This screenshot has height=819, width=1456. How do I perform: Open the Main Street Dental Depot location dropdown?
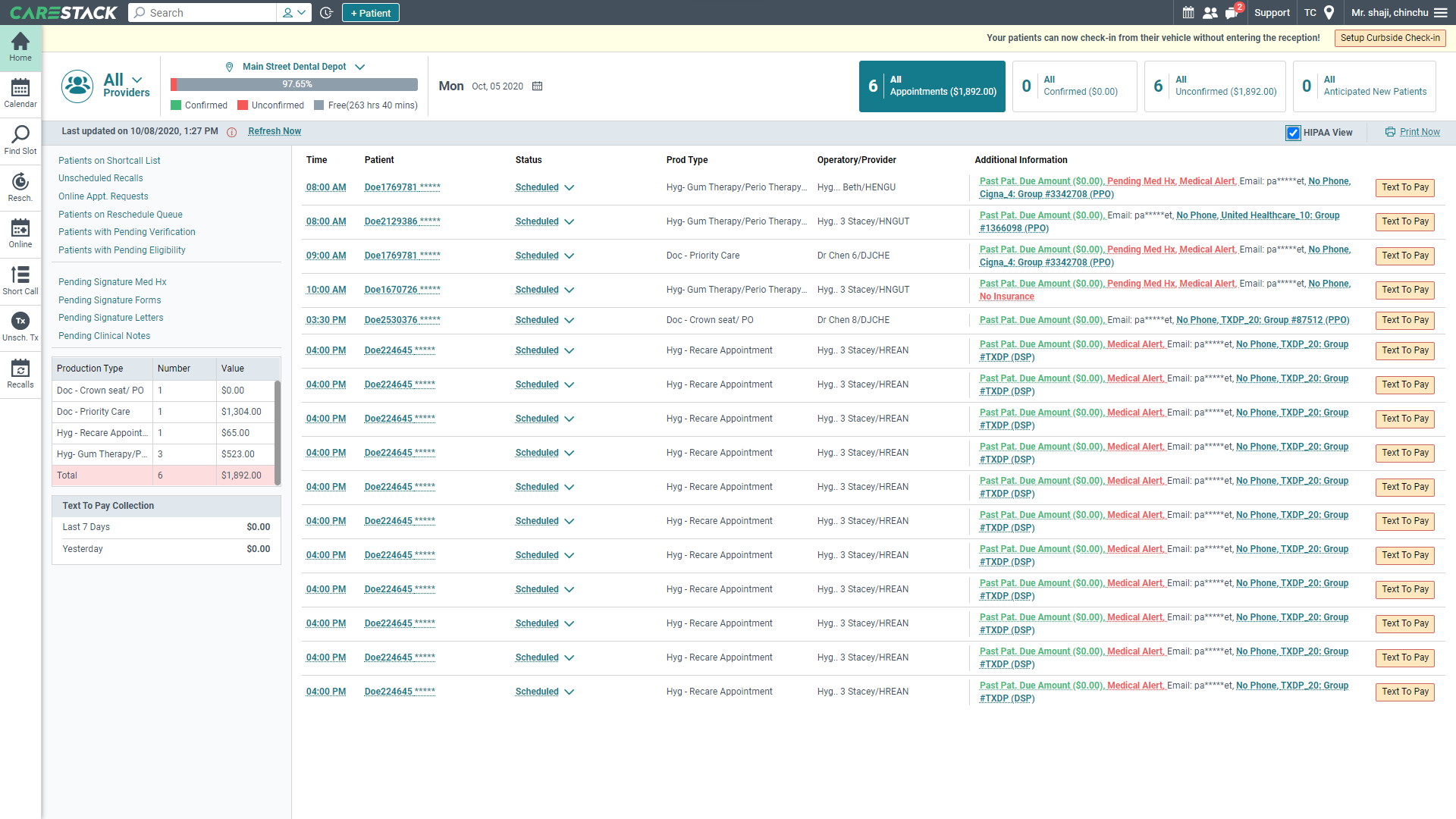click(x=359, y=66)
